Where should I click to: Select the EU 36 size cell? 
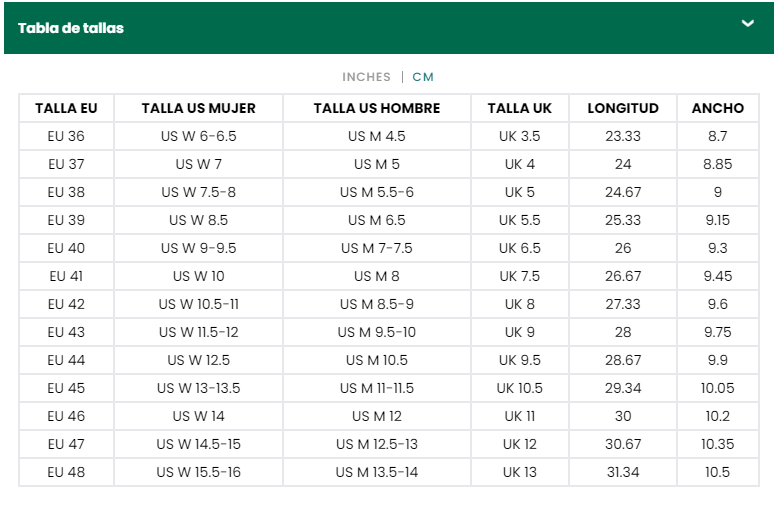pyautogui.click(x=66, y=136)
